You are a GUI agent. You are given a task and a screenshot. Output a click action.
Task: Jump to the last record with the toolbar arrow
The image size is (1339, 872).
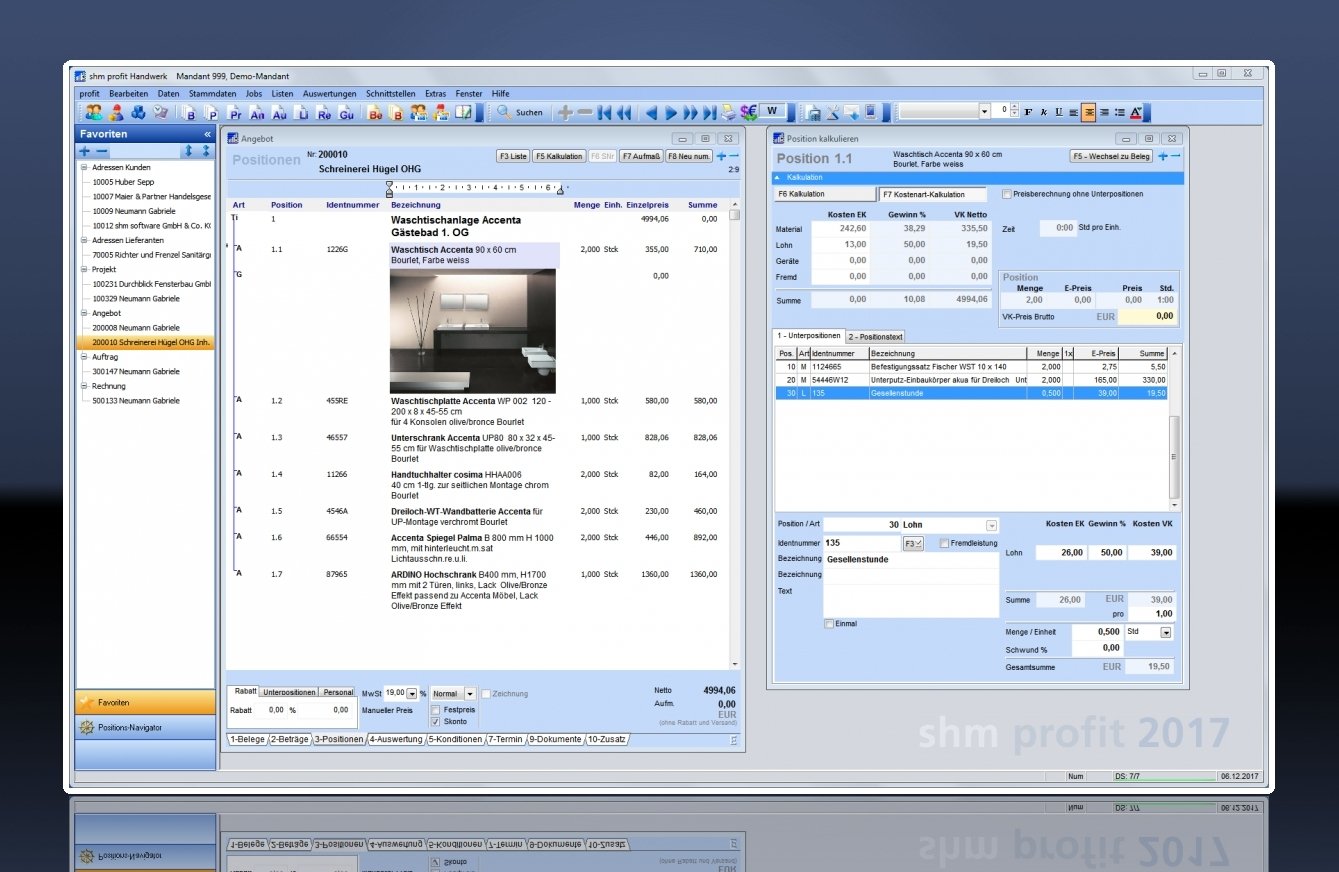[x=709, y=113]
